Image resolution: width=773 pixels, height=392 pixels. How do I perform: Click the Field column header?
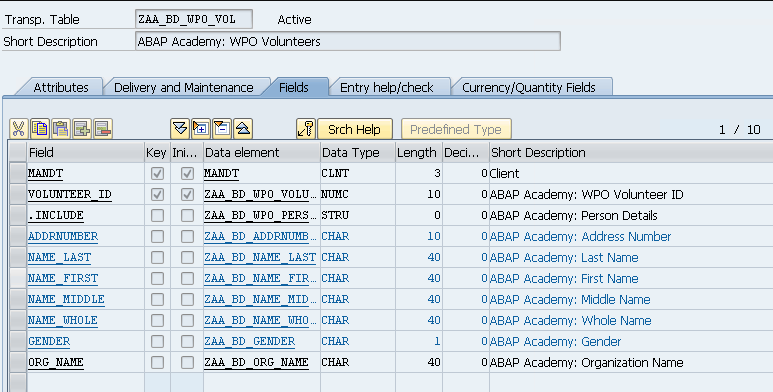pyautogui.click(x=85, y=152)
